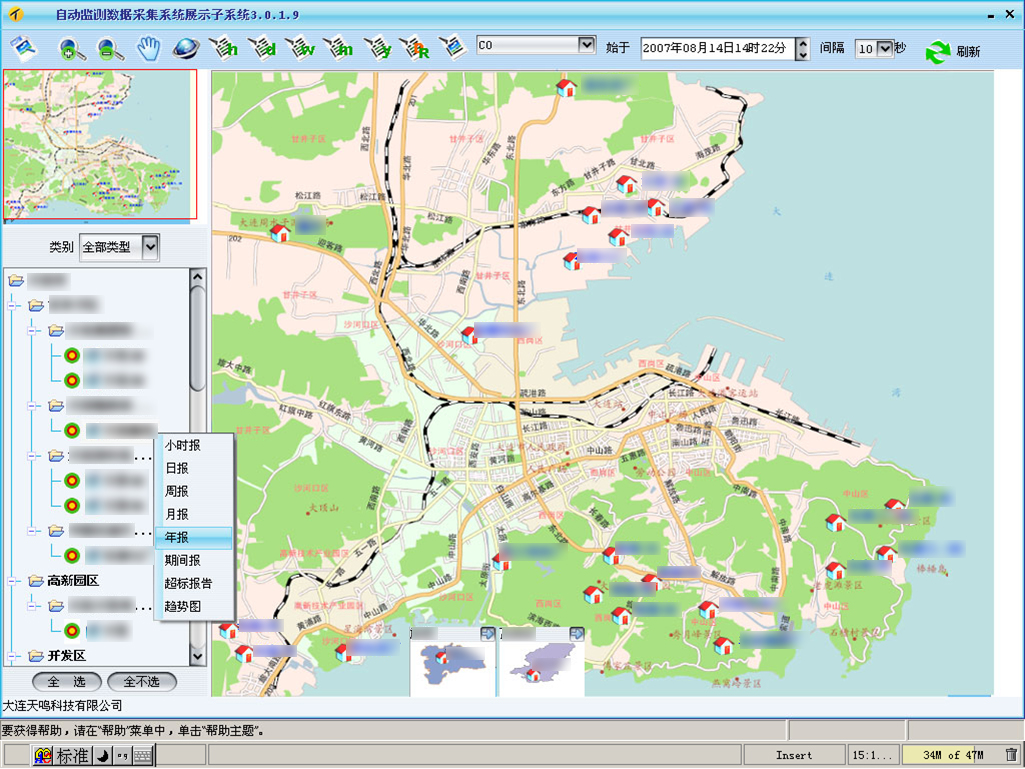1025x769 pixels.
Task: Click the 34M of 47M memory indicator
Action: (952, 755)
